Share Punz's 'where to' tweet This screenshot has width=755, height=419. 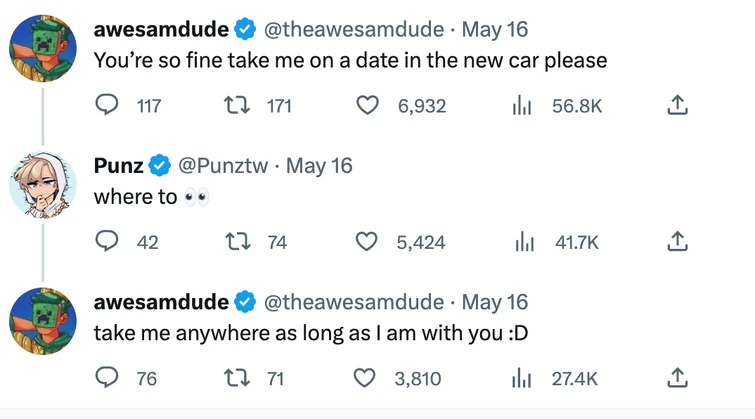676,241
